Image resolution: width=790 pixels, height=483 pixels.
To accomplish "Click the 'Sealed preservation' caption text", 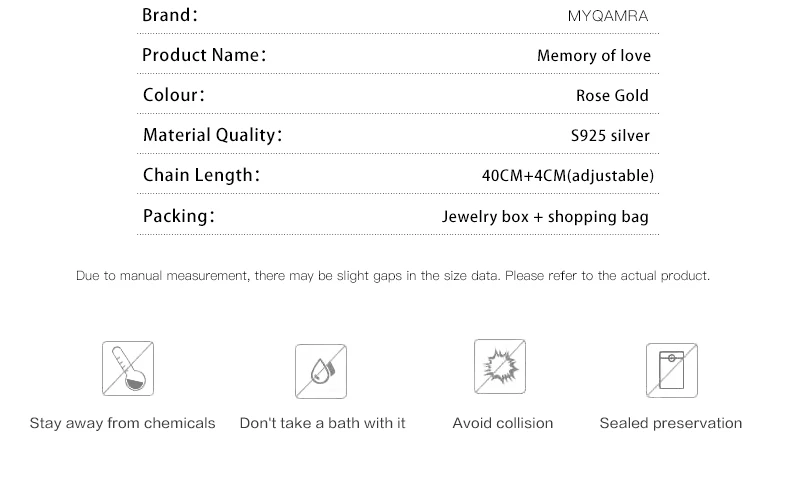I will [x=671, y=423].
